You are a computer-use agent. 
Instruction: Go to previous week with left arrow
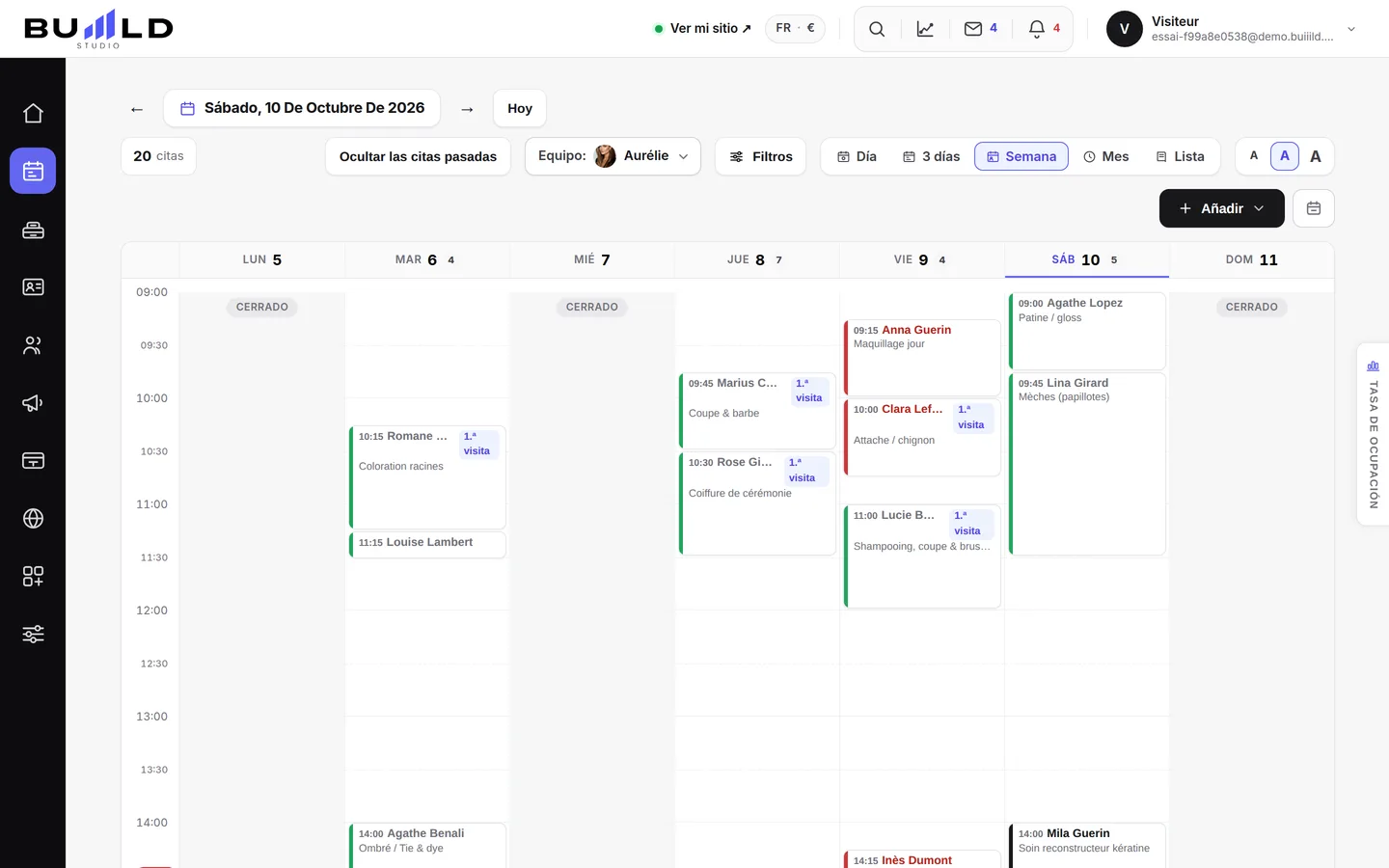coord(137,109)
